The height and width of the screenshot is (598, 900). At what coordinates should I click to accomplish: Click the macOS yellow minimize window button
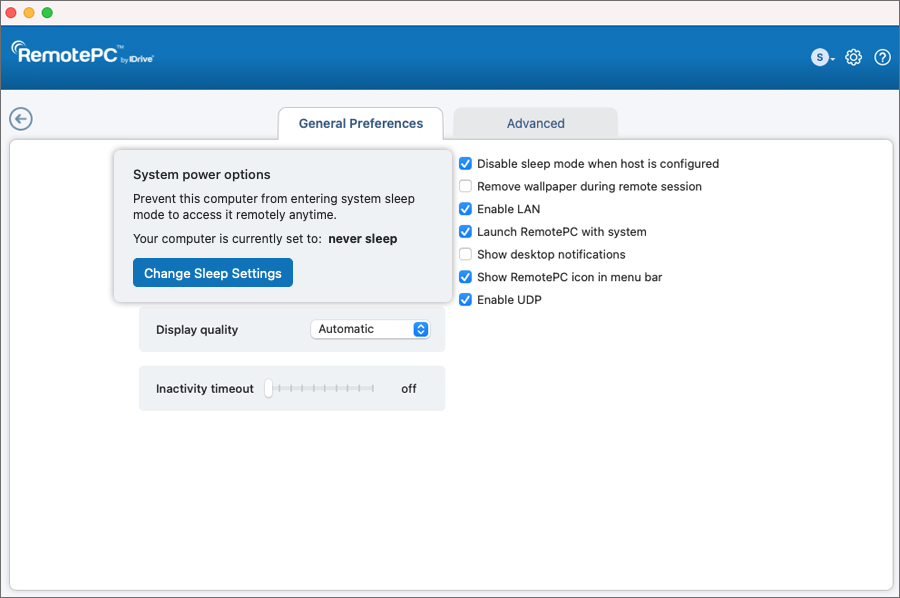point(29,12)
